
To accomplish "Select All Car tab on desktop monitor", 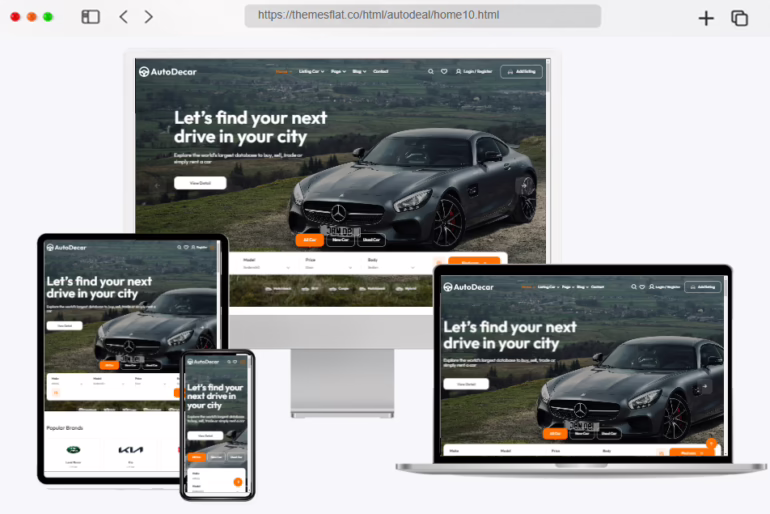I will [x=309, y=240].
